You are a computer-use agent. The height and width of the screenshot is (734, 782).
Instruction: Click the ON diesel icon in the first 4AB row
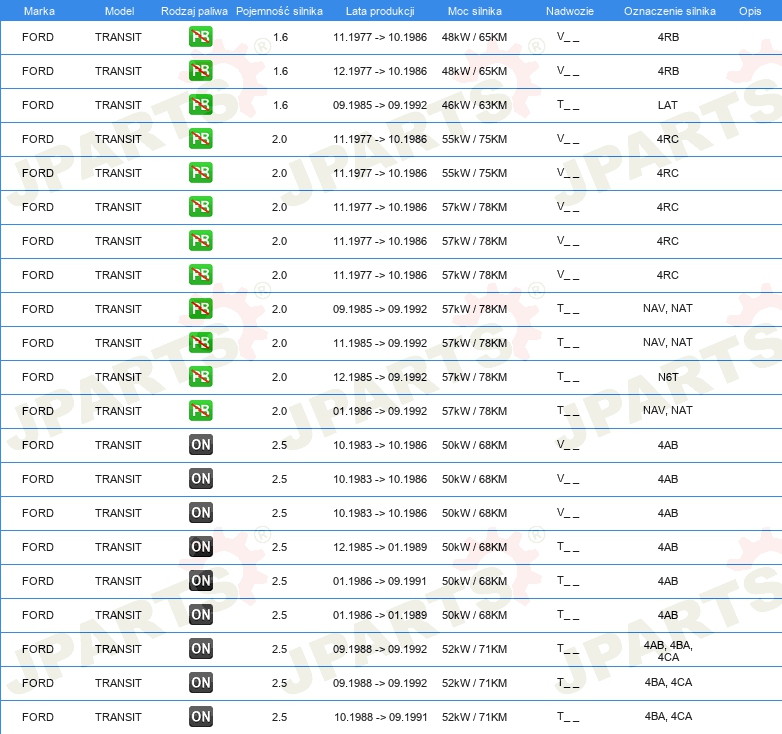pos(200,445)
